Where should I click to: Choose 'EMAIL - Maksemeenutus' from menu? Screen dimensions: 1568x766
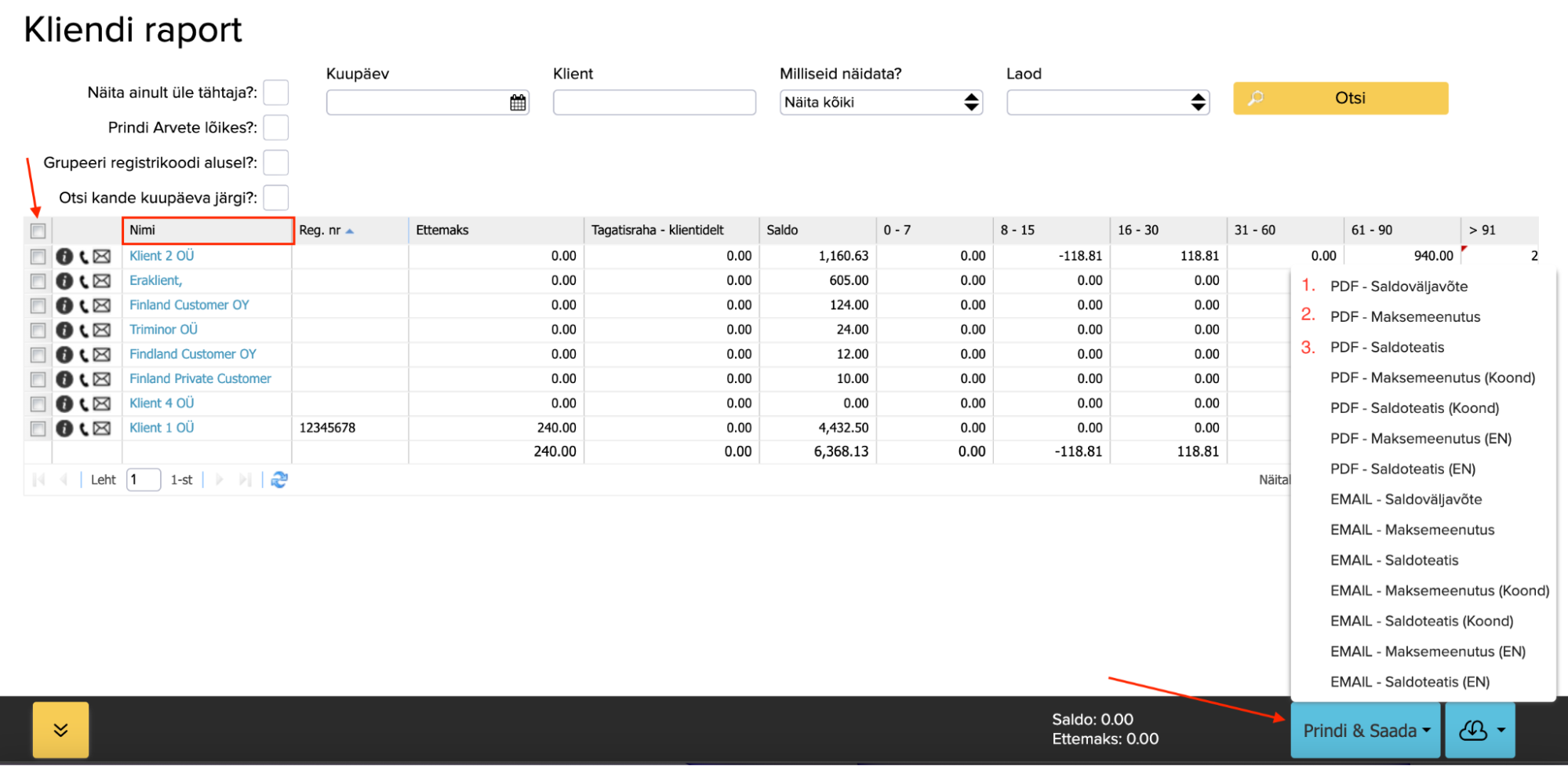(1412, 530)
